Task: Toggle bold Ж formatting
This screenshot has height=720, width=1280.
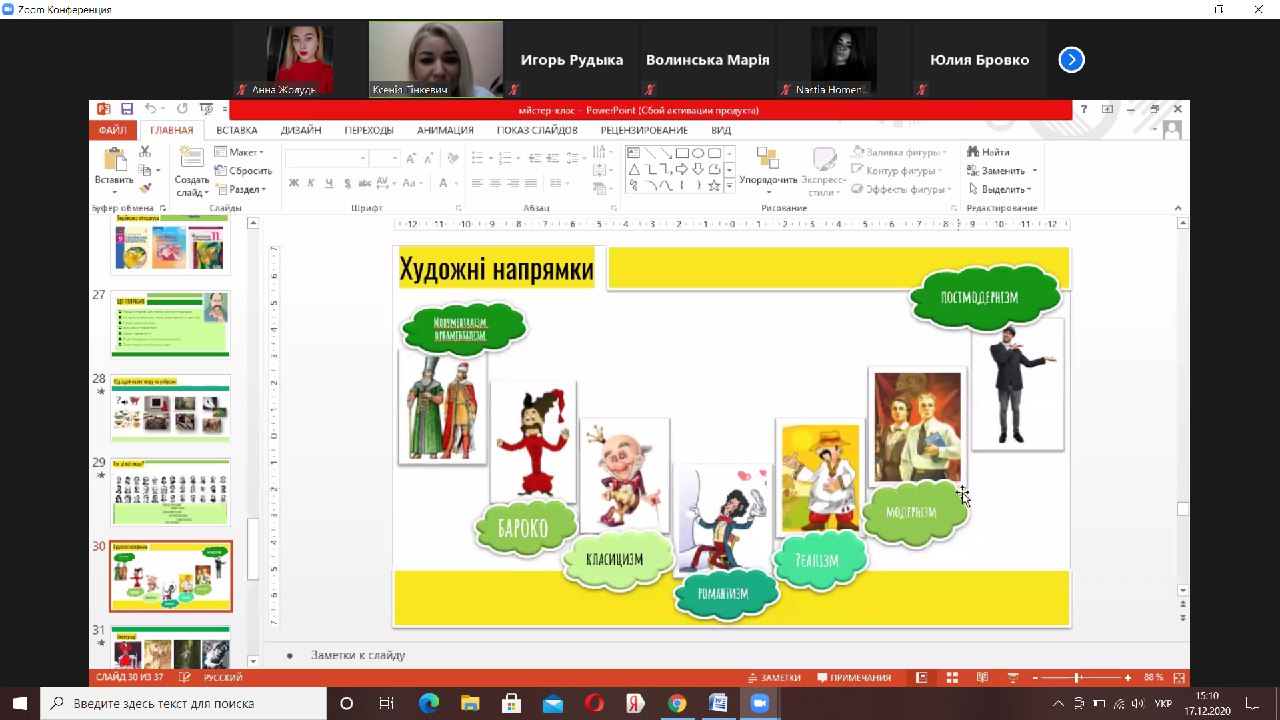Action: (294, 183)
